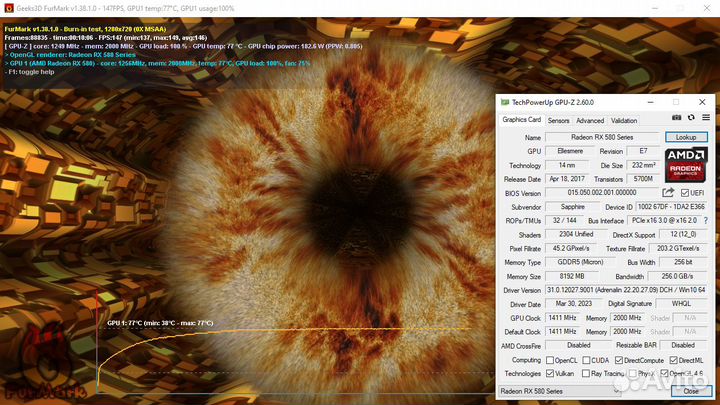Toggle the OpenCL checkbox
This screenshot has height=405, width=720.
[x=550, y=360]
